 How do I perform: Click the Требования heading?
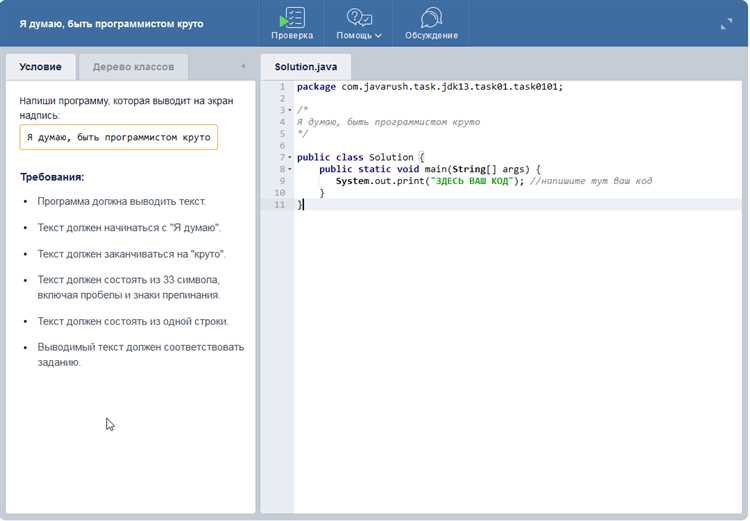click(x=52, y=177)
